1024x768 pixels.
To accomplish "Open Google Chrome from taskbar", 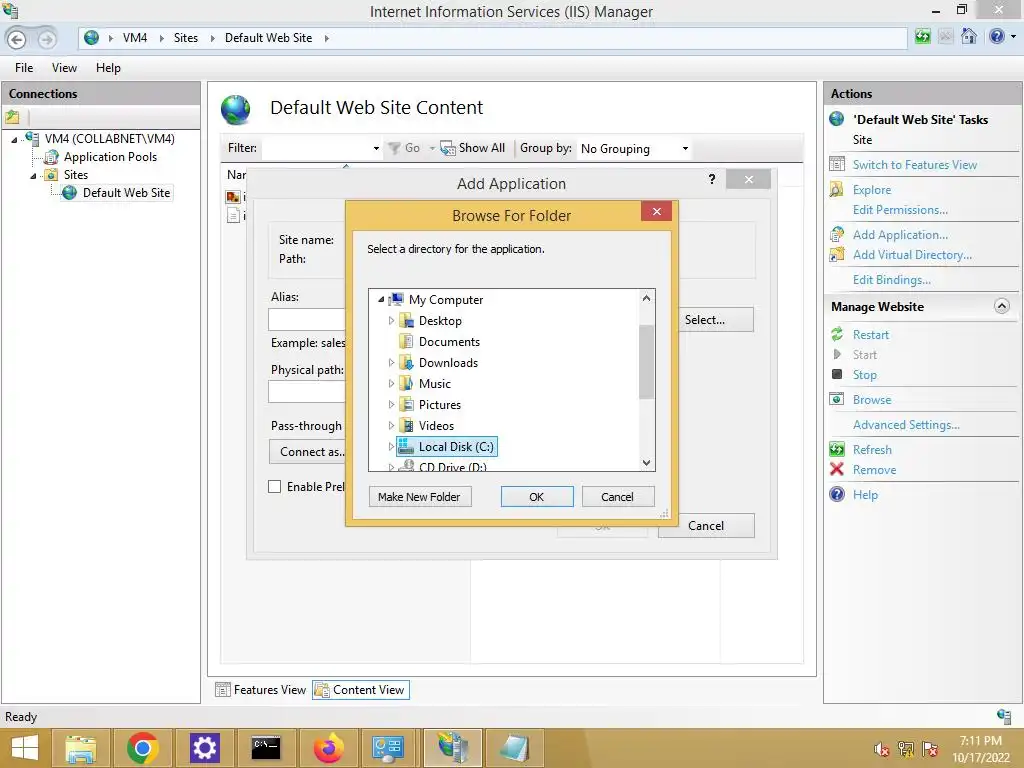I will pyautogui.click(x=142, y=748).
